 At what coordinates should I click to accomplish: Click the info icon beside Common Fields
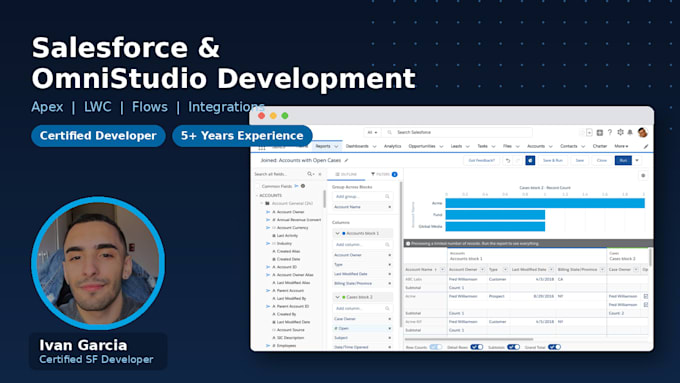coord(303,186)
